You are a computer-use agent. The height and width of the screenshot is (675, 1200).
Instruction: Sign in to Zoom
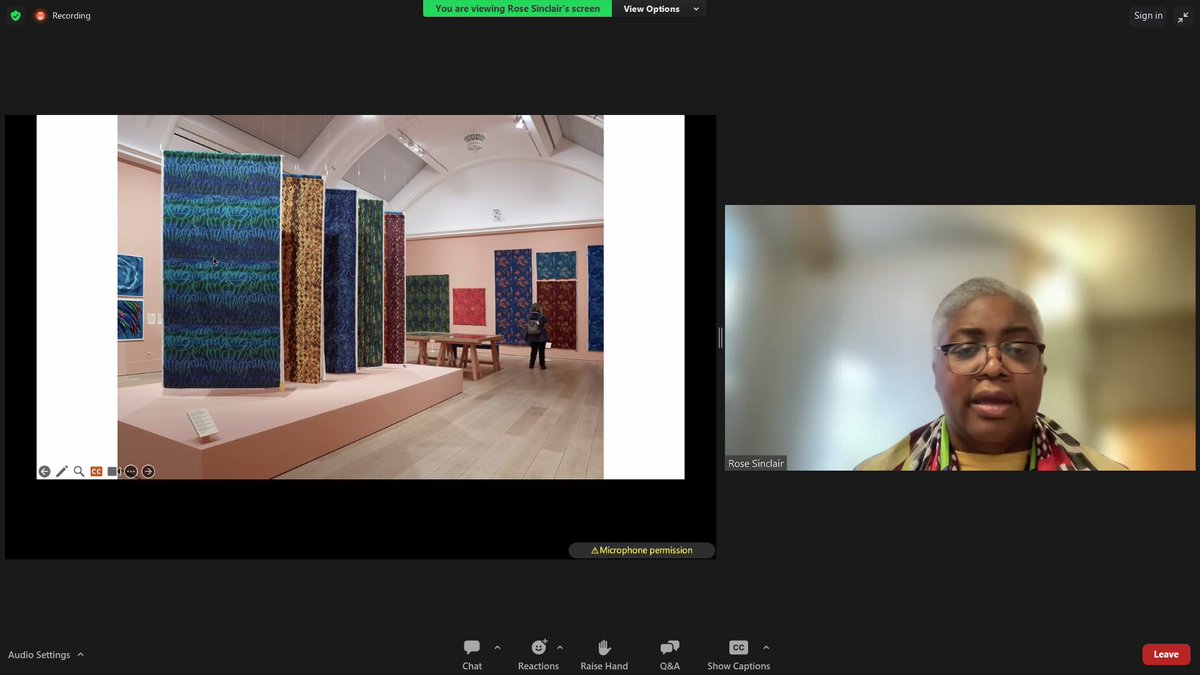[1147, 16]
